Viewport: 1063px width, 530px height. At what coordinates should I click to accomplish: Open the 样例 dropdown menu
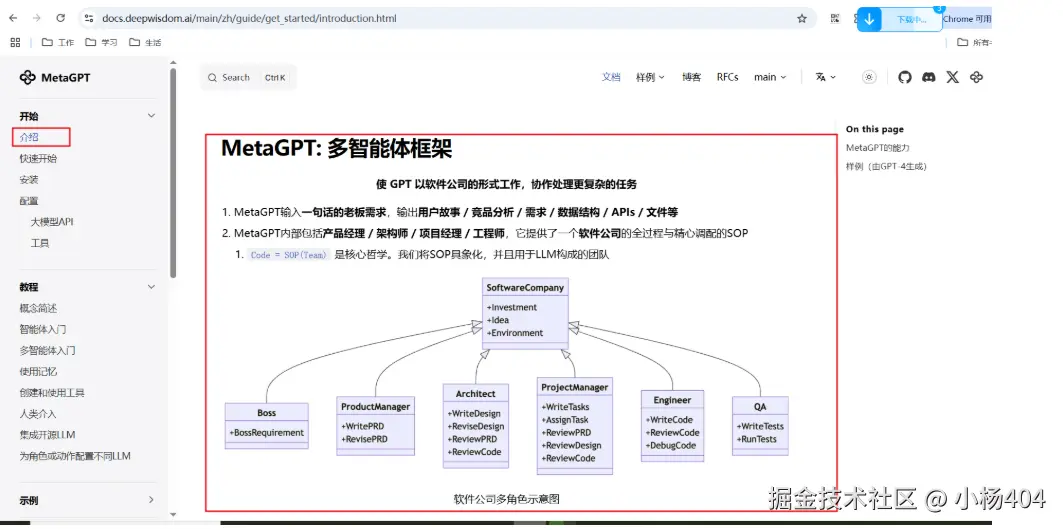(x=650, y=77)
